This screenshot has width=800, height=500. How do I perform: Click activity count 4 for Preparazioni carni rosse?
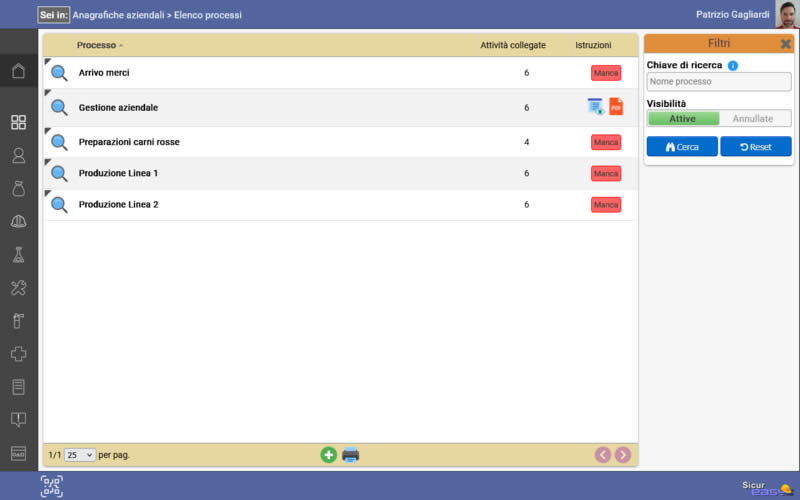click(527, 142)
